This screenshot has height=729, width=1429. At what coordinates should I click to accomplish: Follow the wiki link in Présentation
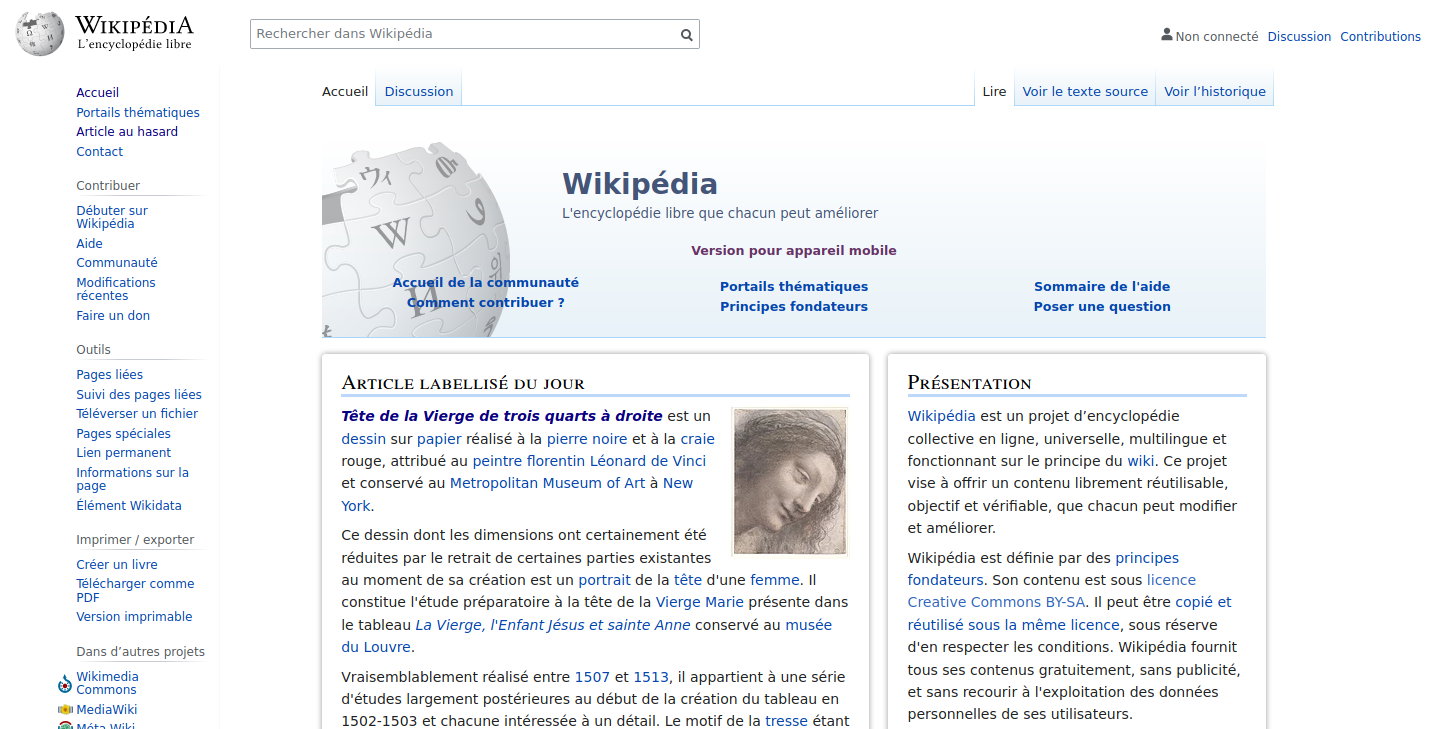click(1141, 461)
